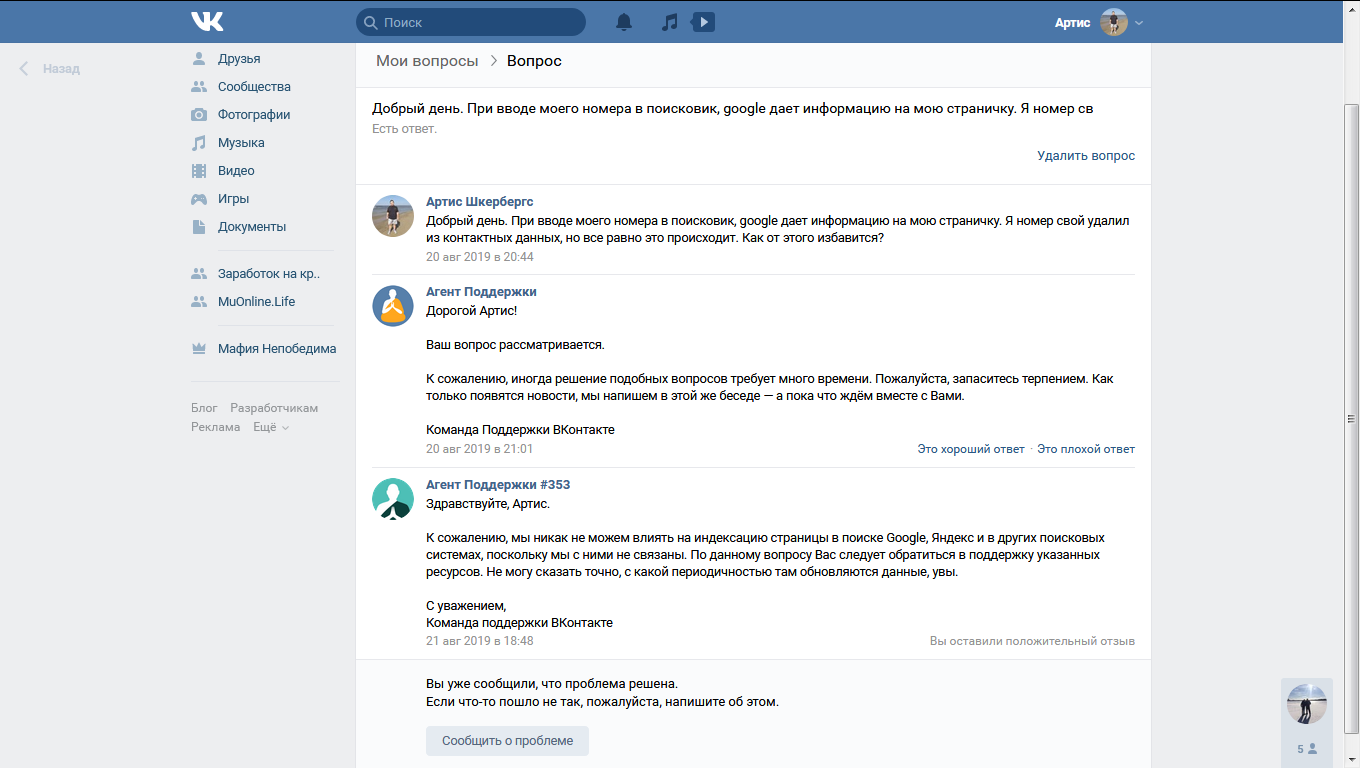Click the header profile avatar
Screen dimensions: 1360x768
[1114, 22]
